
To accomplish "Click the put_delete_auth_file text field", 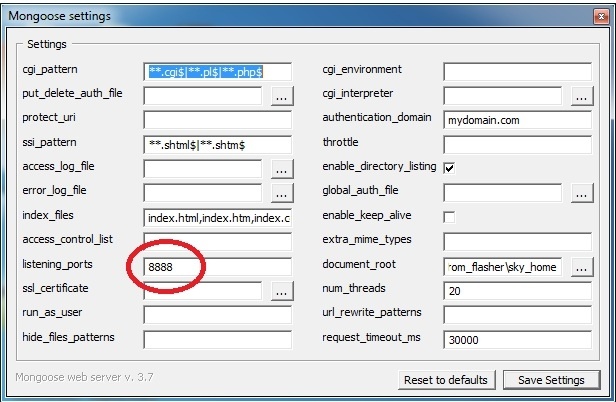I will [203, 96].
